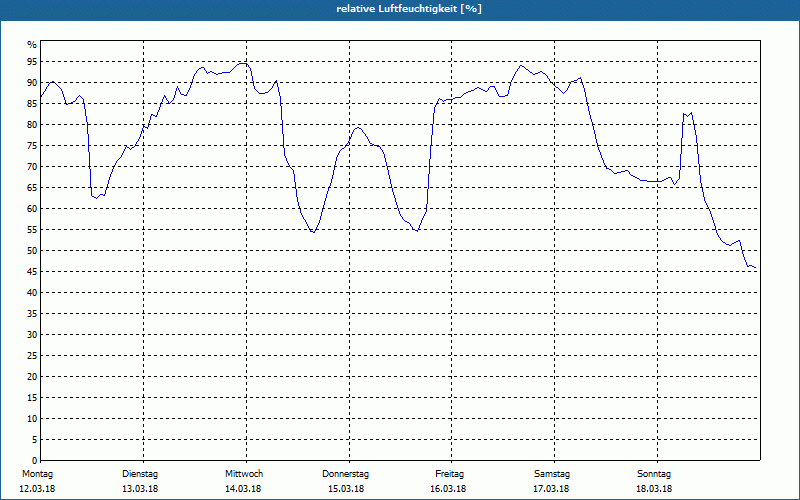This screenshot has height=500, width=800.
Task: Click the 'Montag' day label
Action: pyautogui.click(x=37, y=474)
